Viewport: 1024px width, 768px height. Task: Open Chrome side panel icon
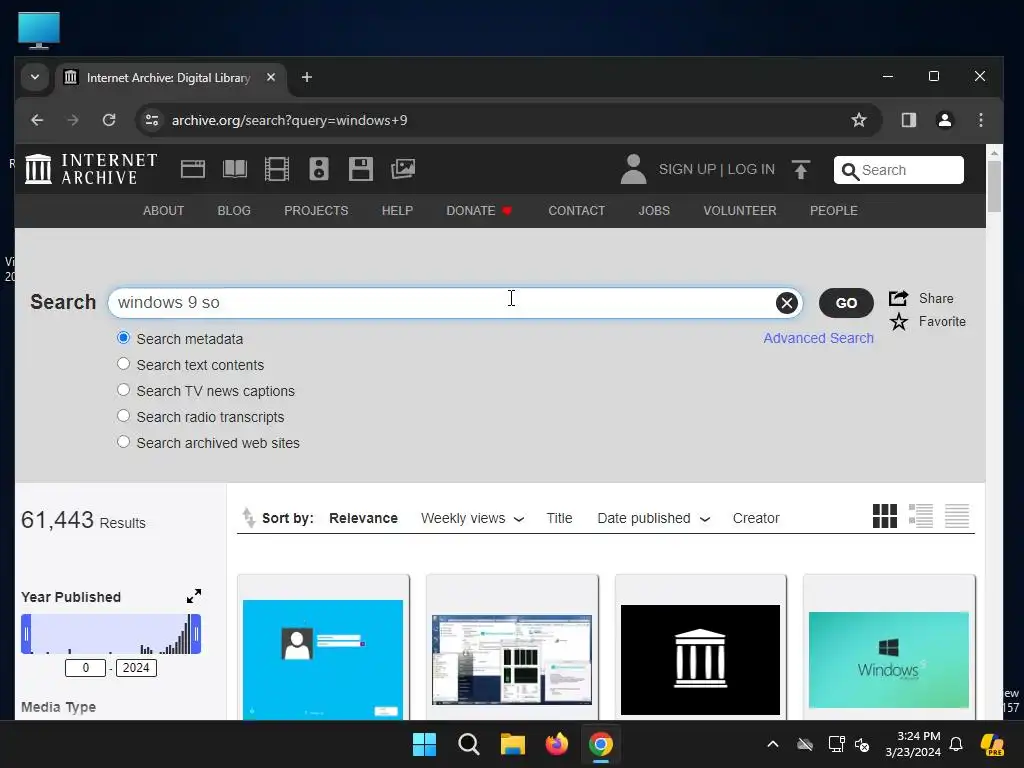909,120
